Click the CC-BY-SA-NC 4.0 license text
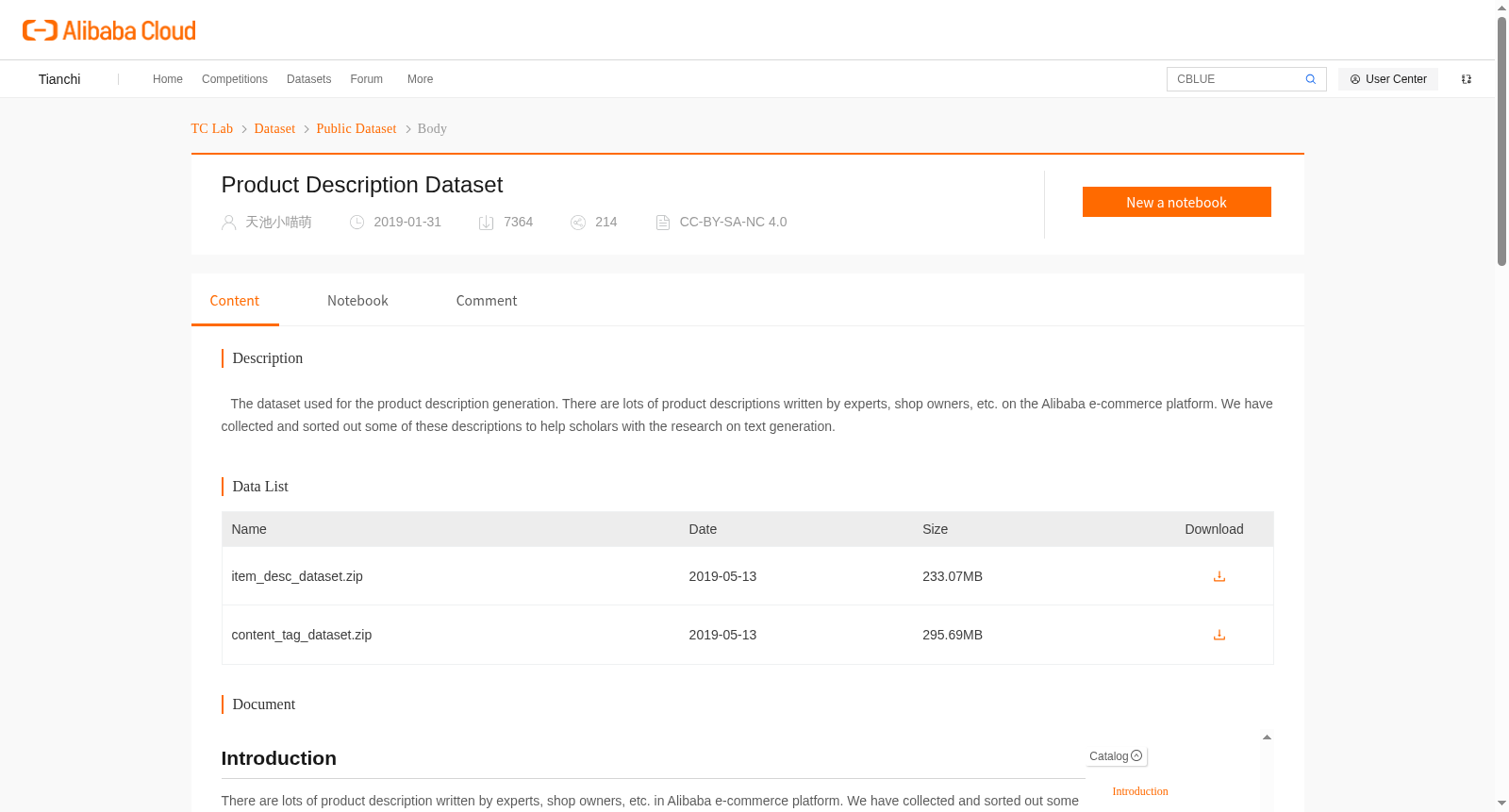This screenshot has height=812, width=1509. pos(733,223)
